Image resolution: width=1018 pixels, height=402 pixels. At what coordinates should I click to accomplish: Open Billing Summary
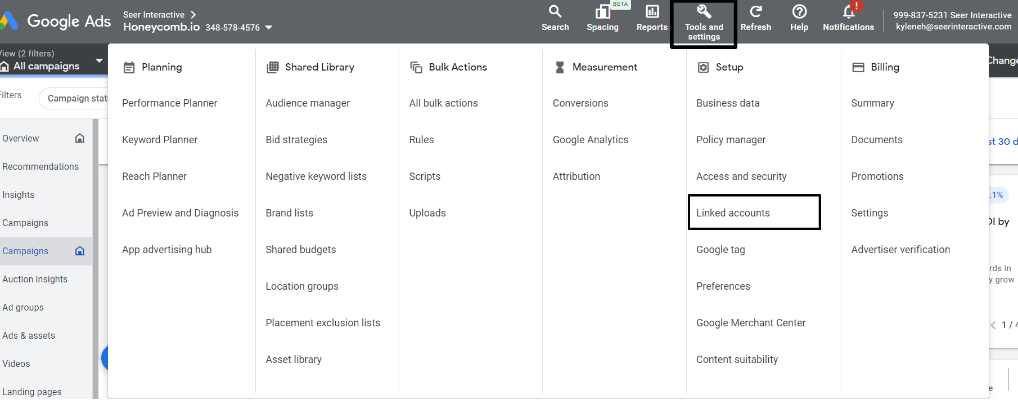(x=873, y=103)
